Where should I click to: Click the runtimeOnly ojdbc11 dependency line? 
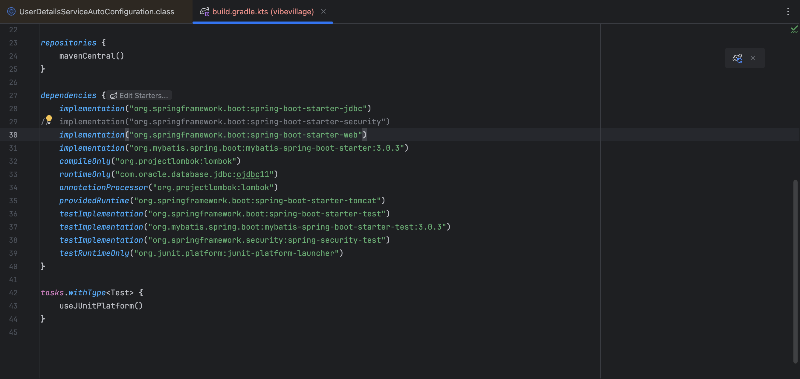pos(169,174)
